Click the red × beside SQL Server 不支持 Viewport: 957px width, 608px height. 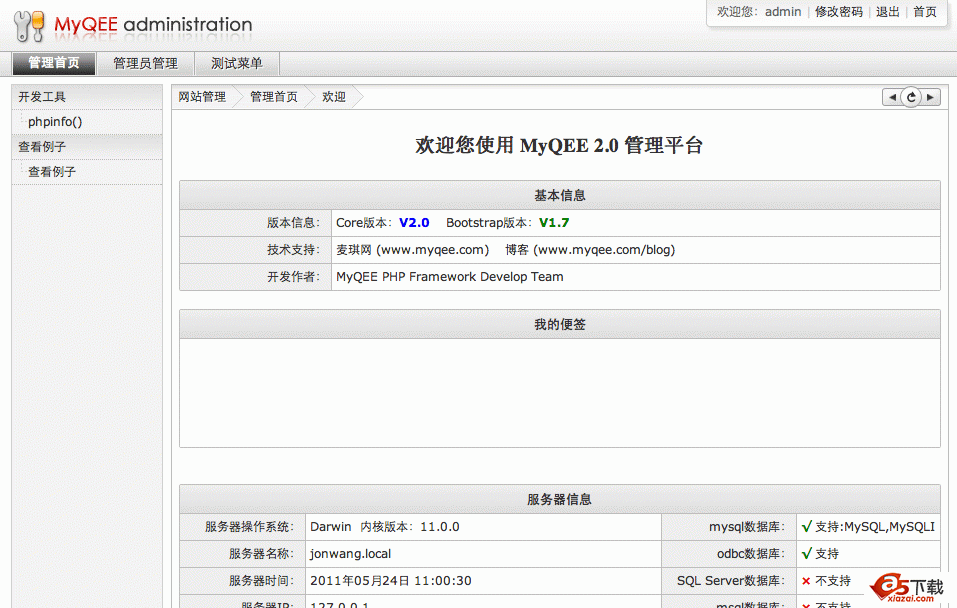(805, 579)
